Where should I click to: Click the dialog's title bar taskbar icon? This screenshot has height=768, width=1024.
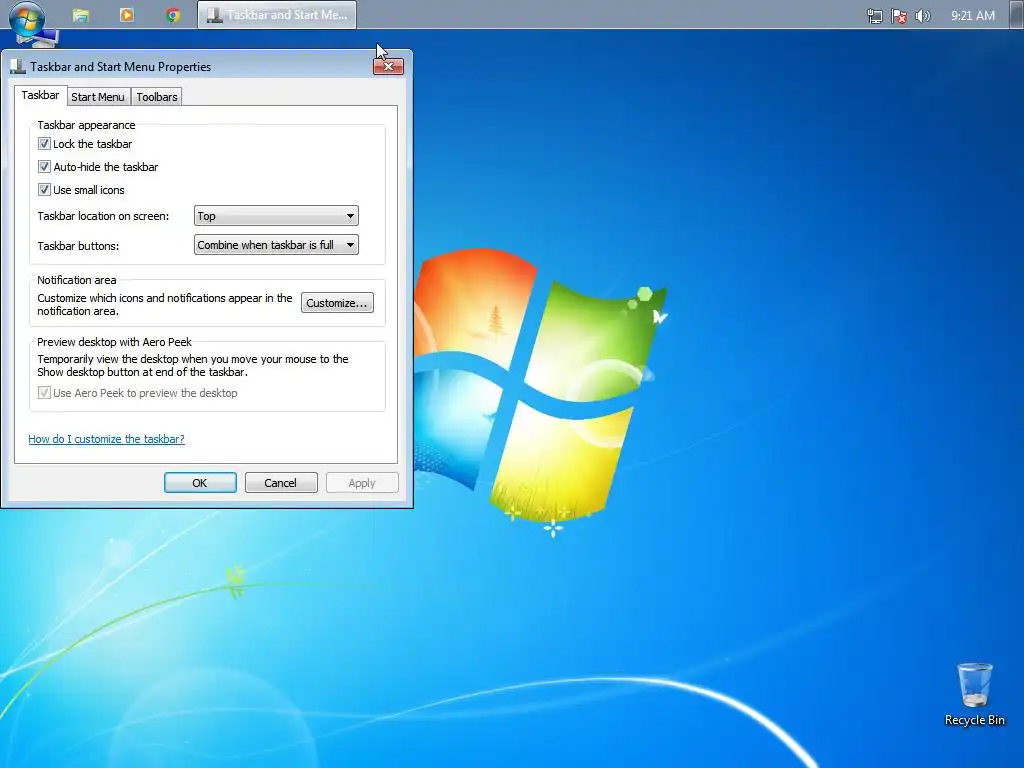tap(18, 67)
